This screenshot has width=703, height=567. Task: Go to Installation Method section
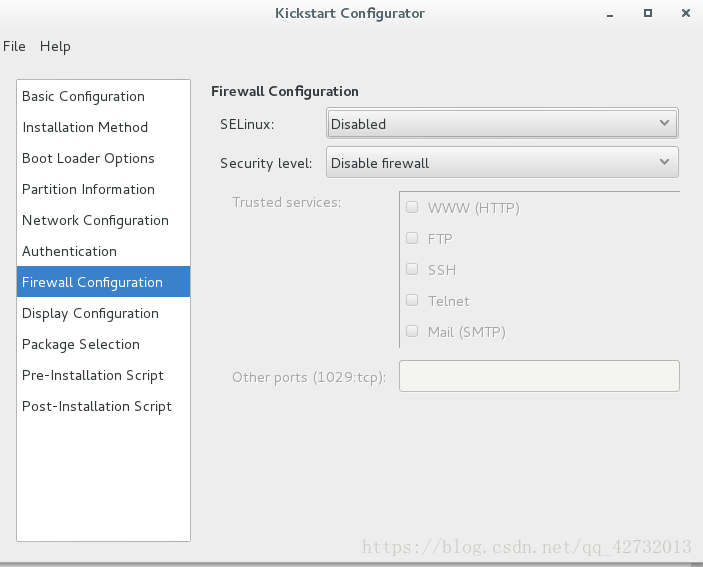104,127
